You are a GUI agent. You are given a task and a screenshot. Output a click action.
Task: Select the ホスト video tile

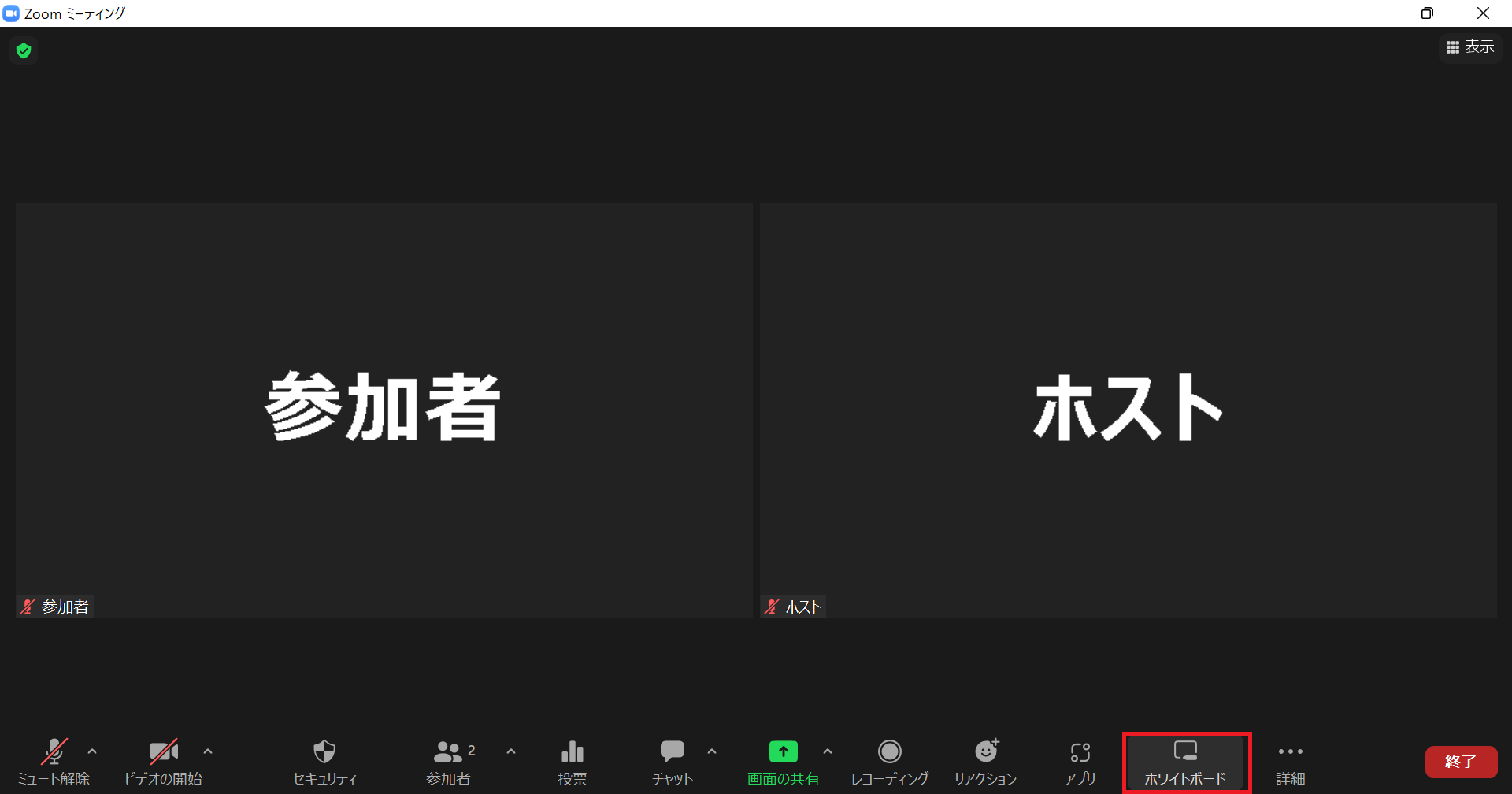[1128, 410]
